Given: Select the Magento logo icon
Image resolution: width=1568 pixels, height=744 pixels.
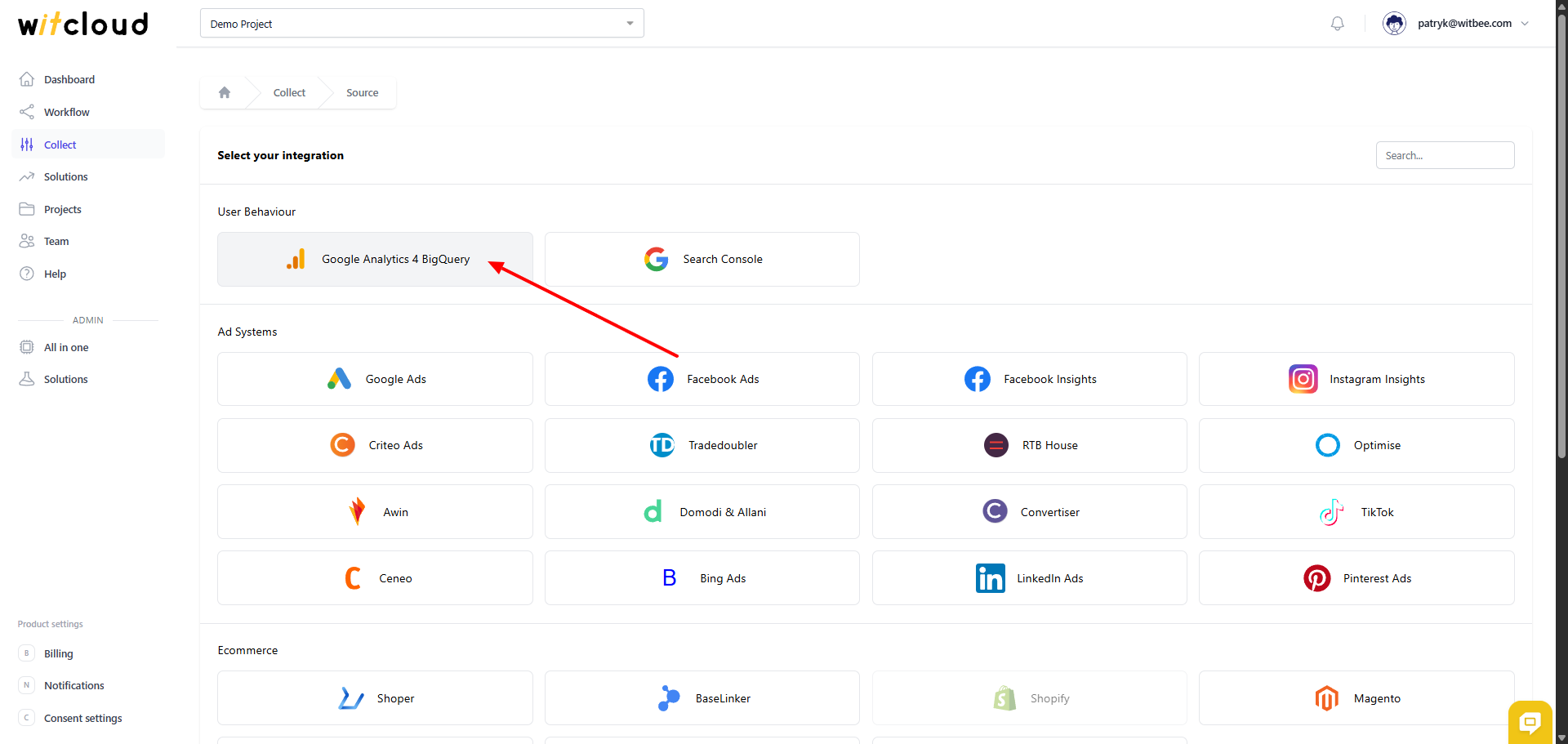Looking at the screenshot, I should [1326, 698].
